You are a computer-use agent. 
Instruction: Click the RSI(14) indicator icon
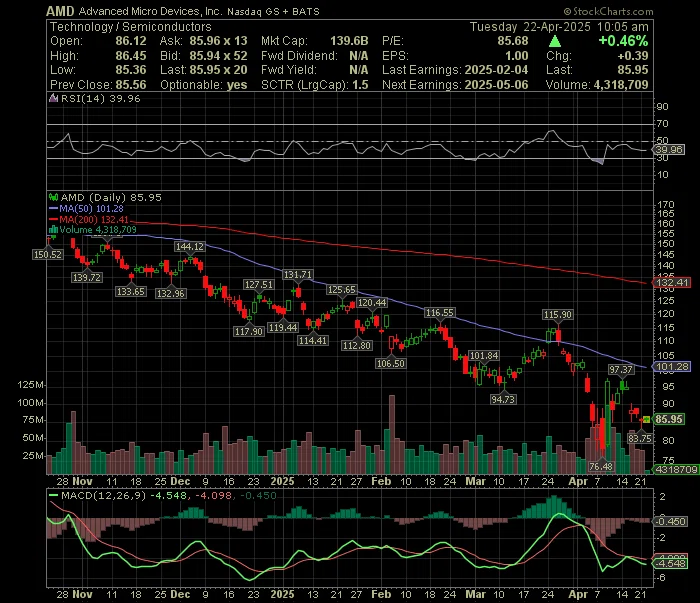54,98
